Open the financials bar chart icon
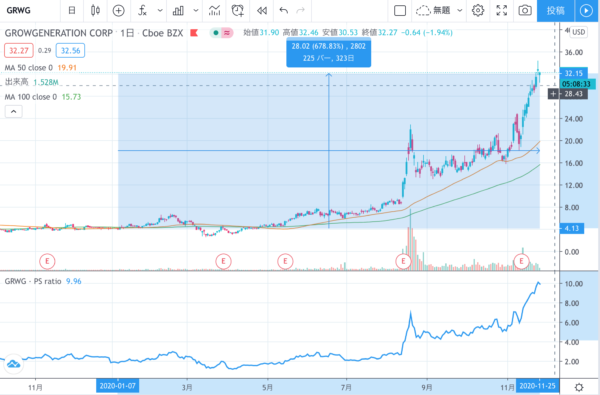The height and width of the screenshot is (395, 600). (178, 10)
